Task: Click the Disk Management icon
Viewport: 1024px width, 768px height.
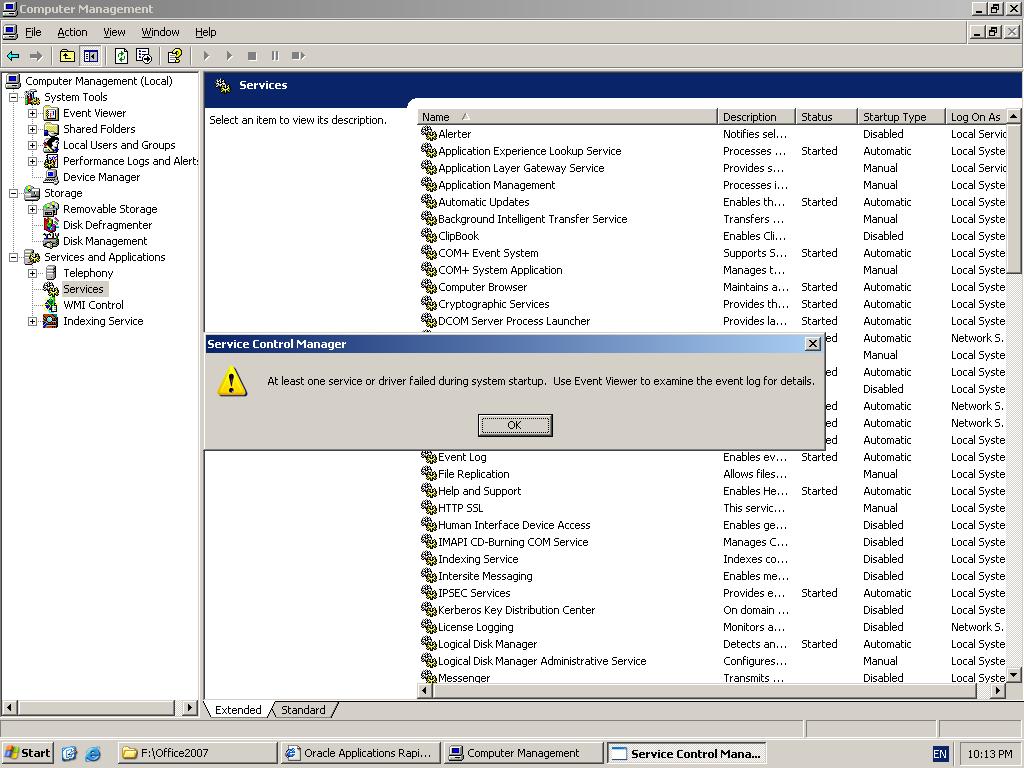Action: tap(51, 241)
